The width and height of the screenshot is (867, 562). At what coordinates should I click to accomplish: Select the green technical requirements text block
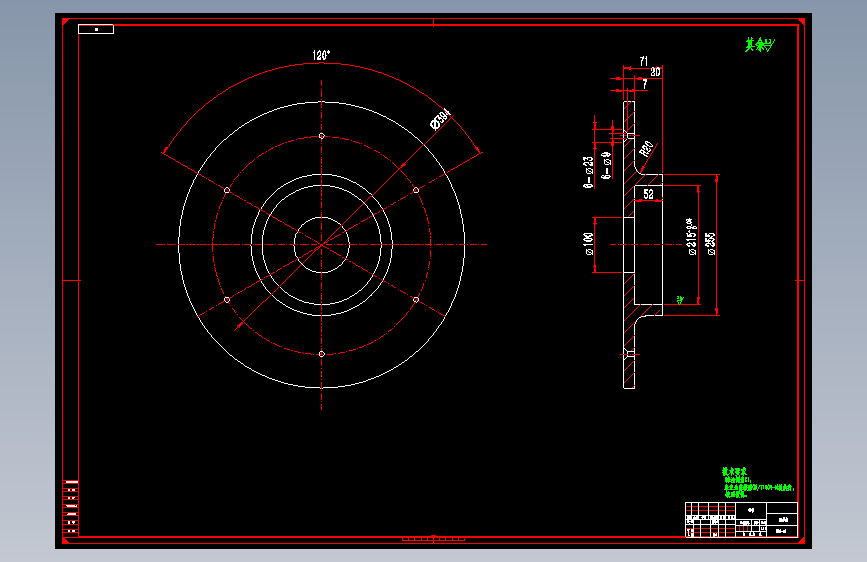[x=759, y=482]
